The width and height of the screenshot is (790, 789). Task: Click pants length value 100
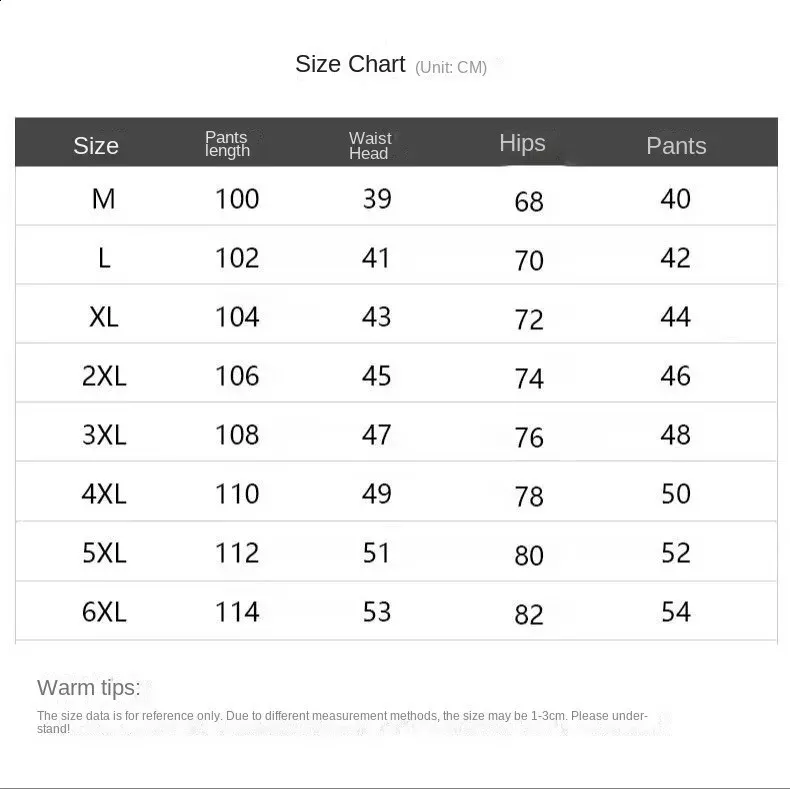[237, 199]
